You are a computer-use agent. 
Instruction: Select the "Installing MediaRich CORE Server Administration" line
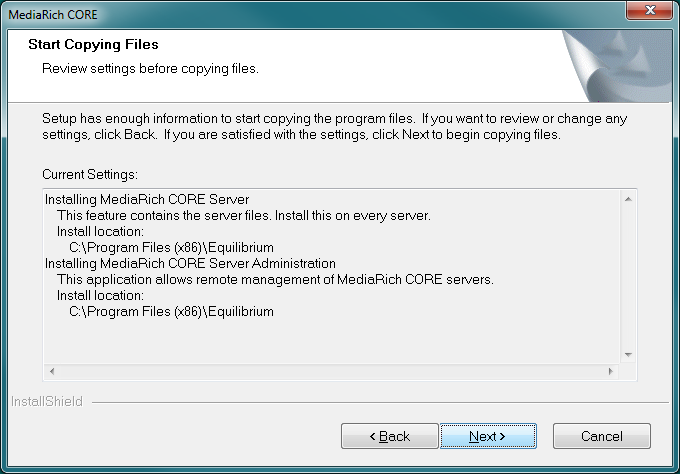click(x=190, y=263)
